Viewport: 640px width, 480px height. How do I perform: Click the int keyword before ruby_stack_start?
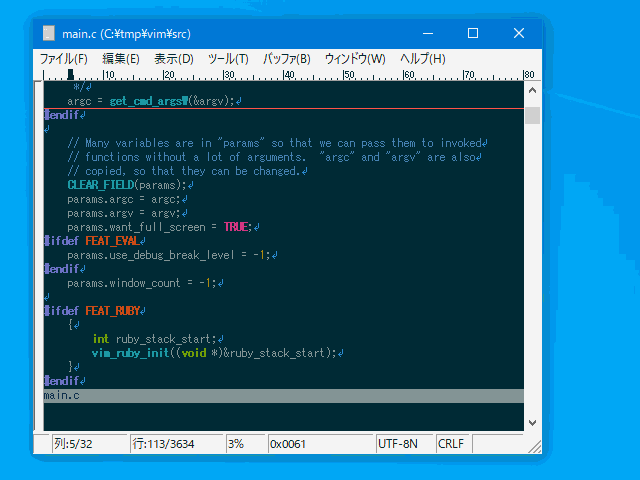(100, 339)
